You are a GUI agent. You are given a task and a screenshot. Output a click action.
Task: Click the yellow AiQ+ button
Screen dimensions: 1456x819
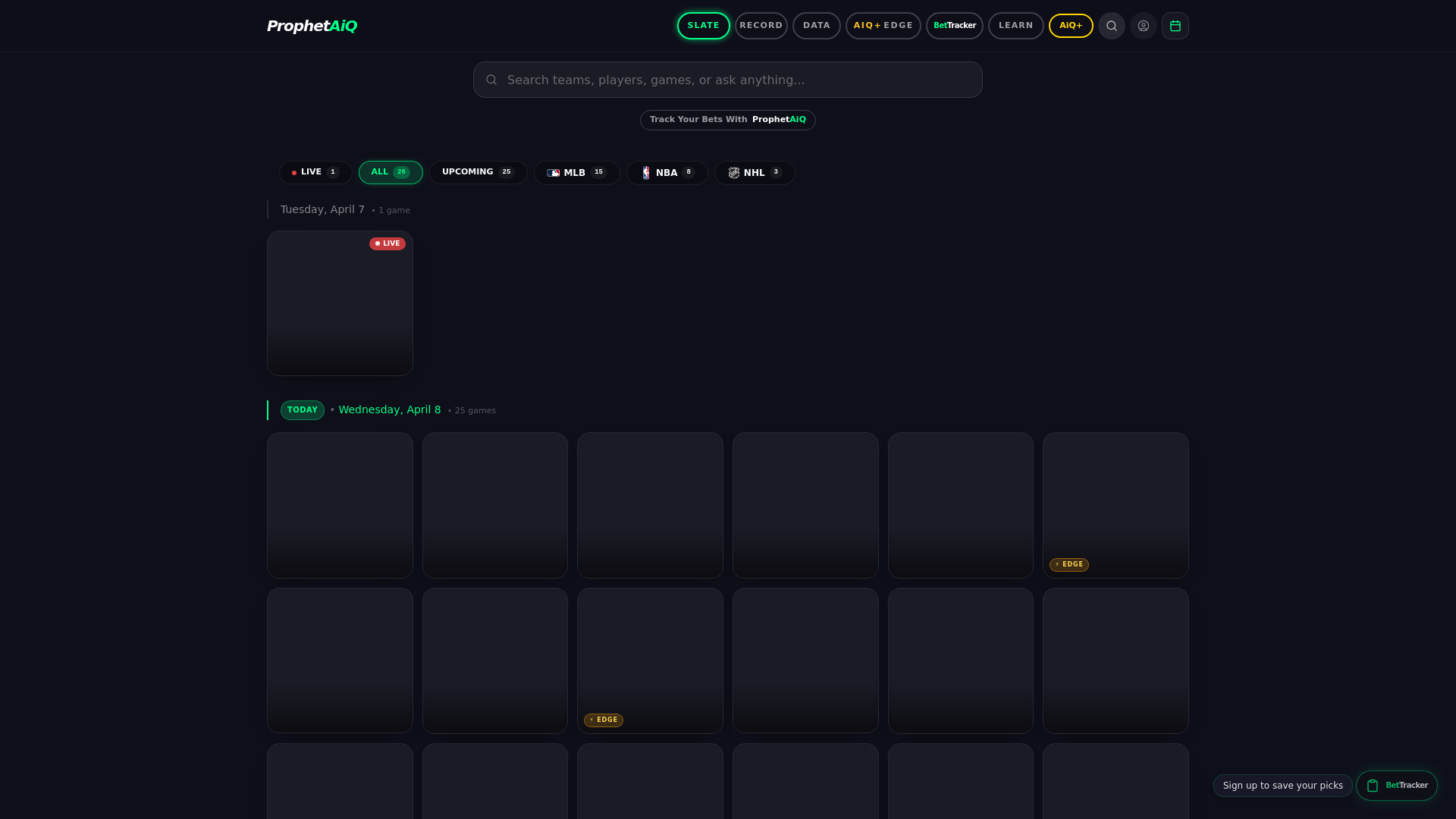point(1070,26)
